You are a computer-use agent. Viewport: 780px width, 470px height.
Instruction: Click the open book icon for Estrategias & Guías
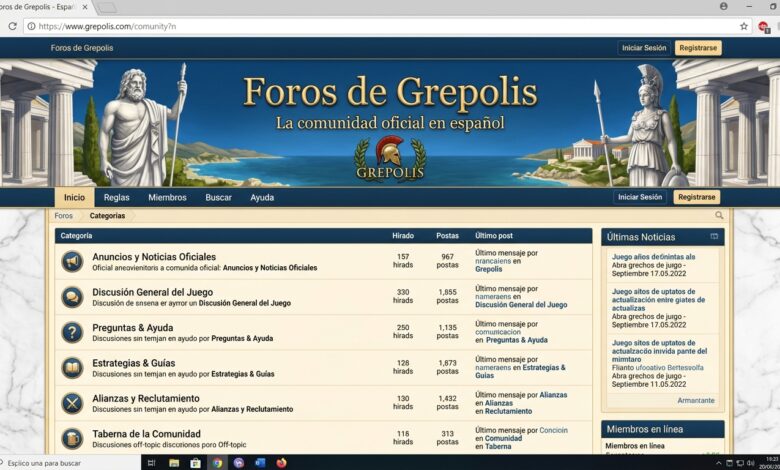pyautogui.click(x=72, y=368)
